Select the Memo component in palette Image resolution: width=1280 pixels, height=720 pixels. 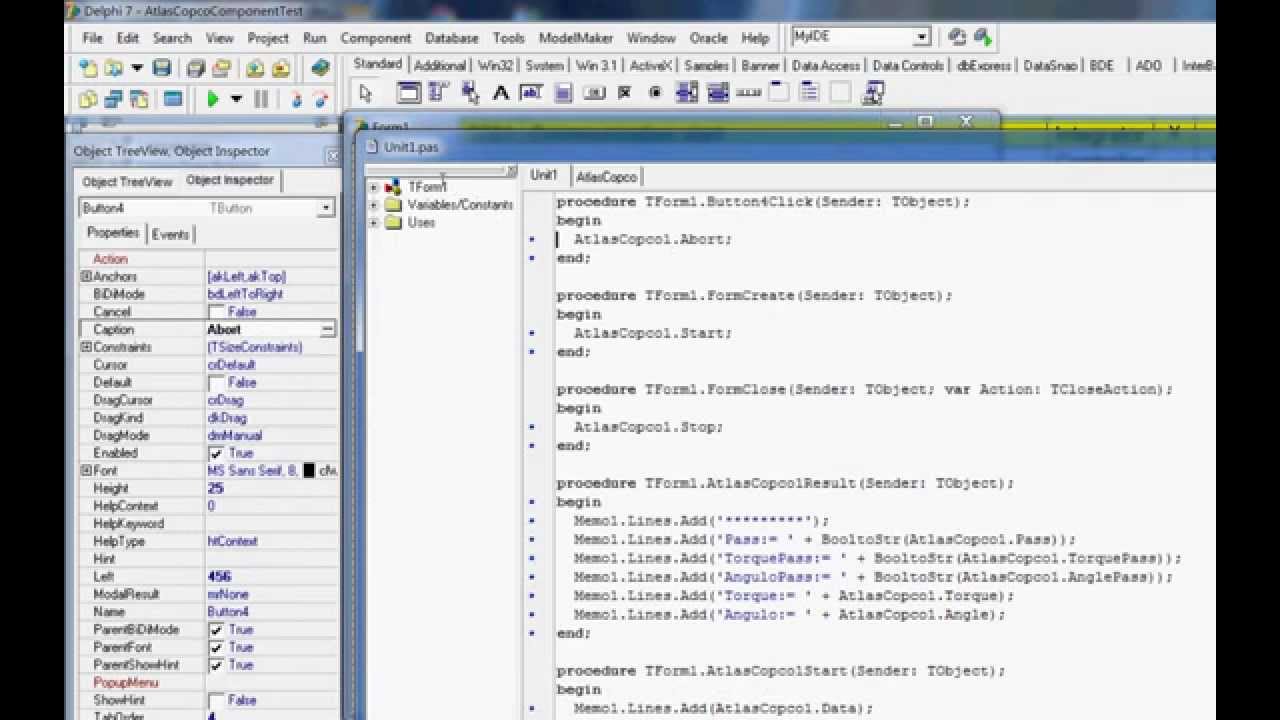563,93
